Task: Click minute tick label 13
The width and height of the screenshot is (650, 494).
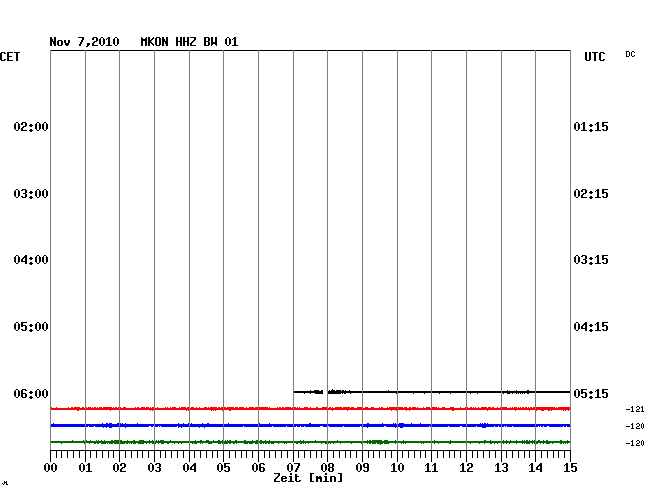Action: click(501, 468)
